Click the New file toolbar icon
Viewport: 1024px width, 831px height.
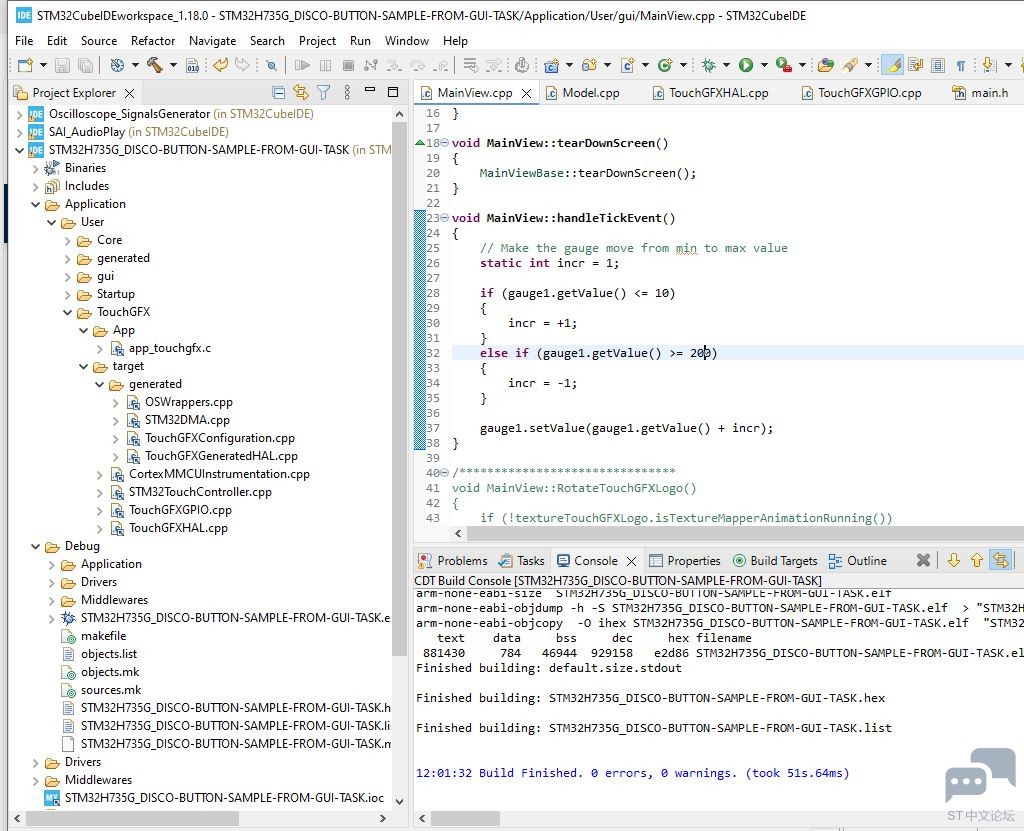point(24,65)
